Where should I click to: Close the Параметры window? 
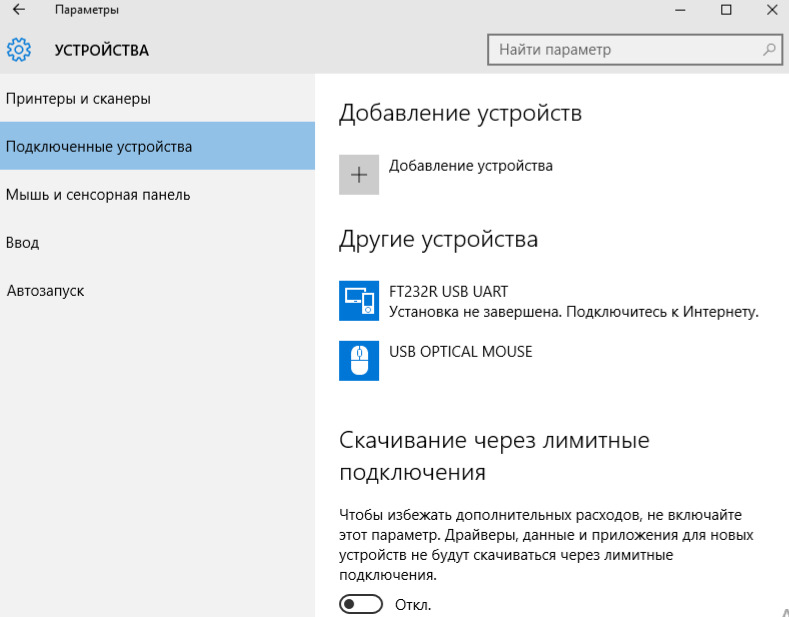[772, 10]
